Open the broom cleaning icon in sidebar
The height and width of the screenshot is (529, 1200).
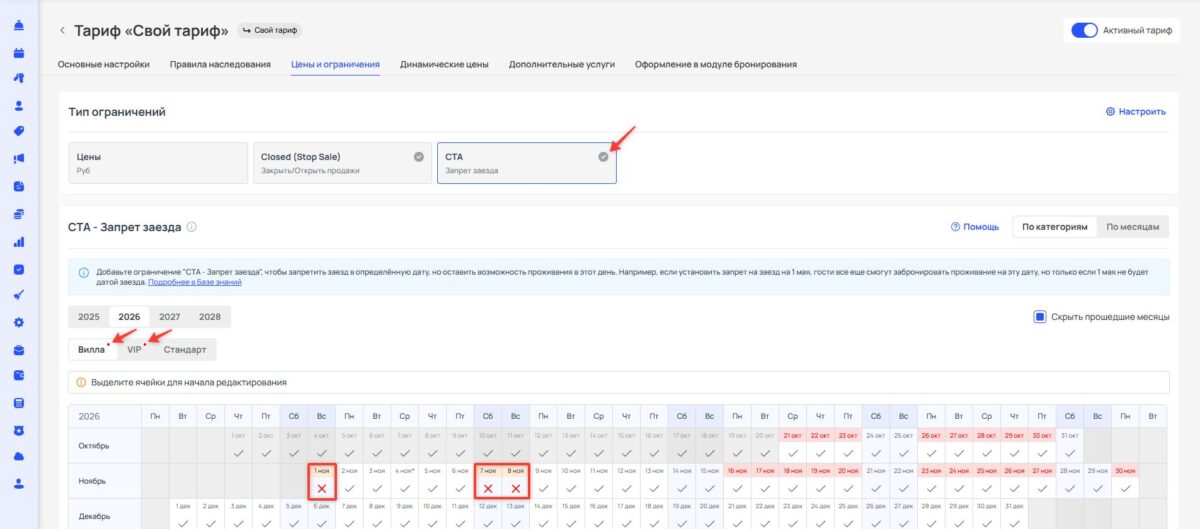click(19, 295)
